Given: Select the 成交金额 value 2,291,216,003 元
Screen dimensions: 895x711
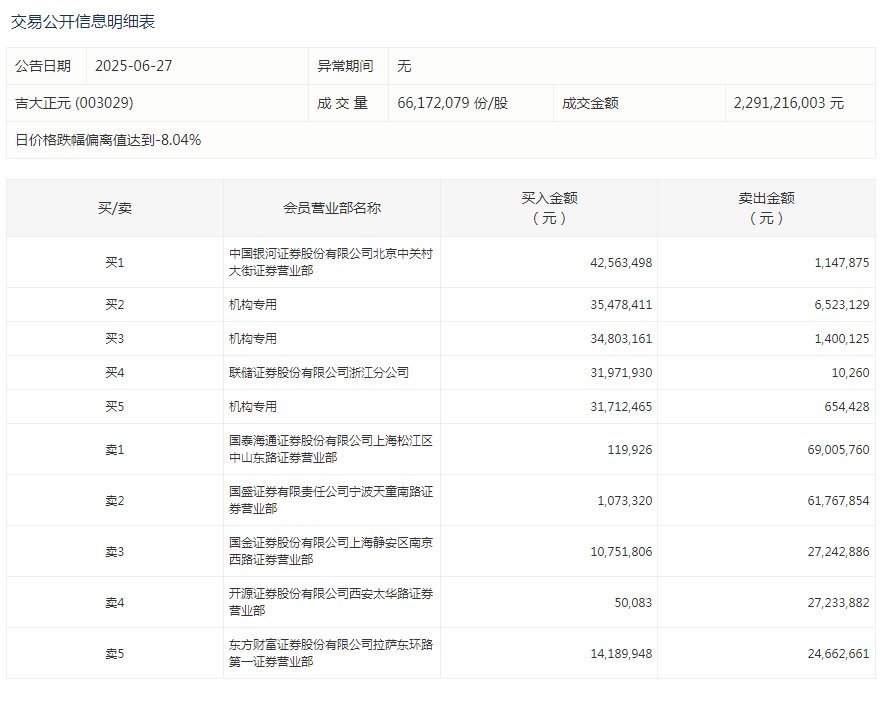Looking at the screenshot, I should coord(788,103).
